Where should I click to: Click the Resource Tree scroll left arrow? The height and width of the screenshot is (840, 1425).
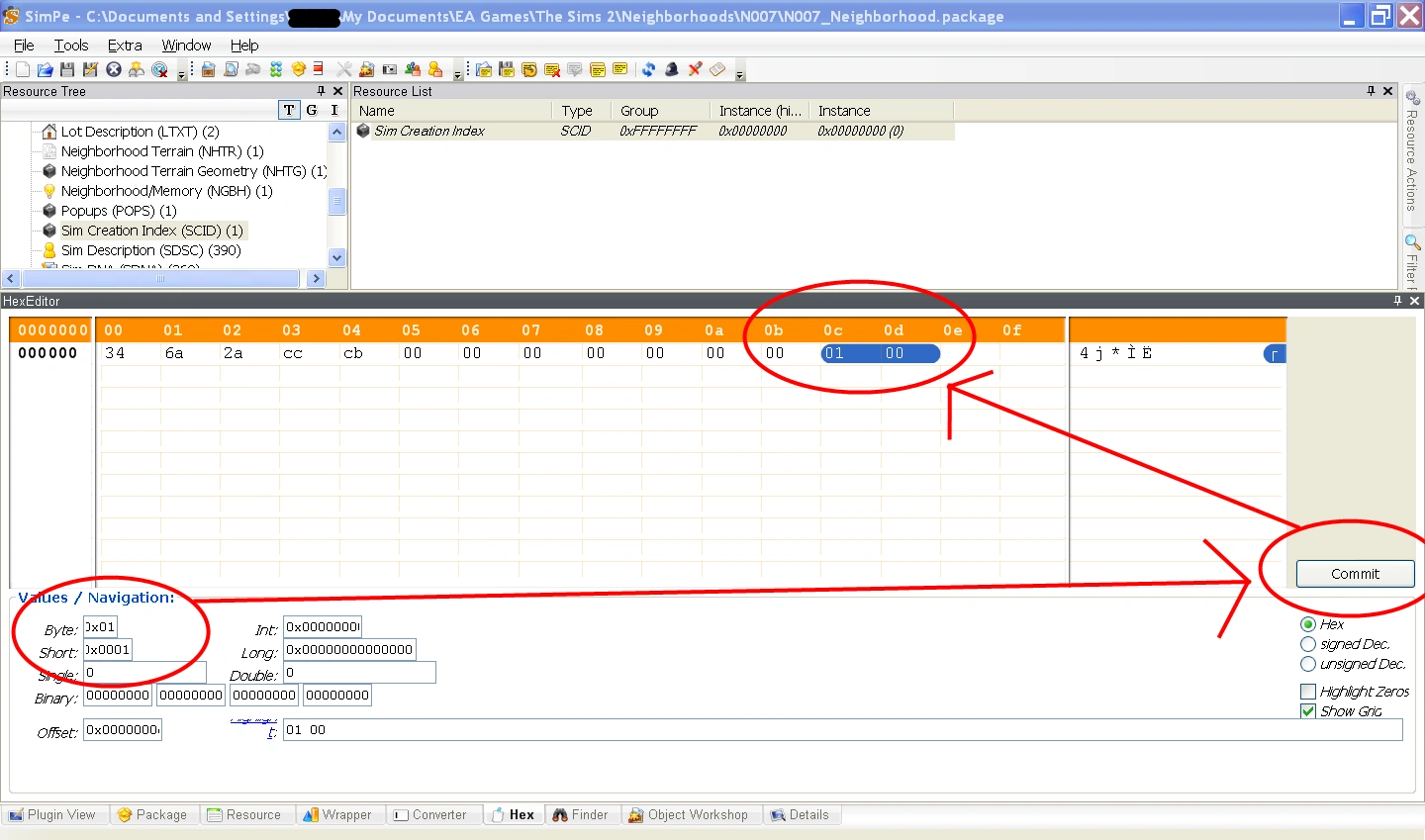pyautogui.click(x=11, y=279)
